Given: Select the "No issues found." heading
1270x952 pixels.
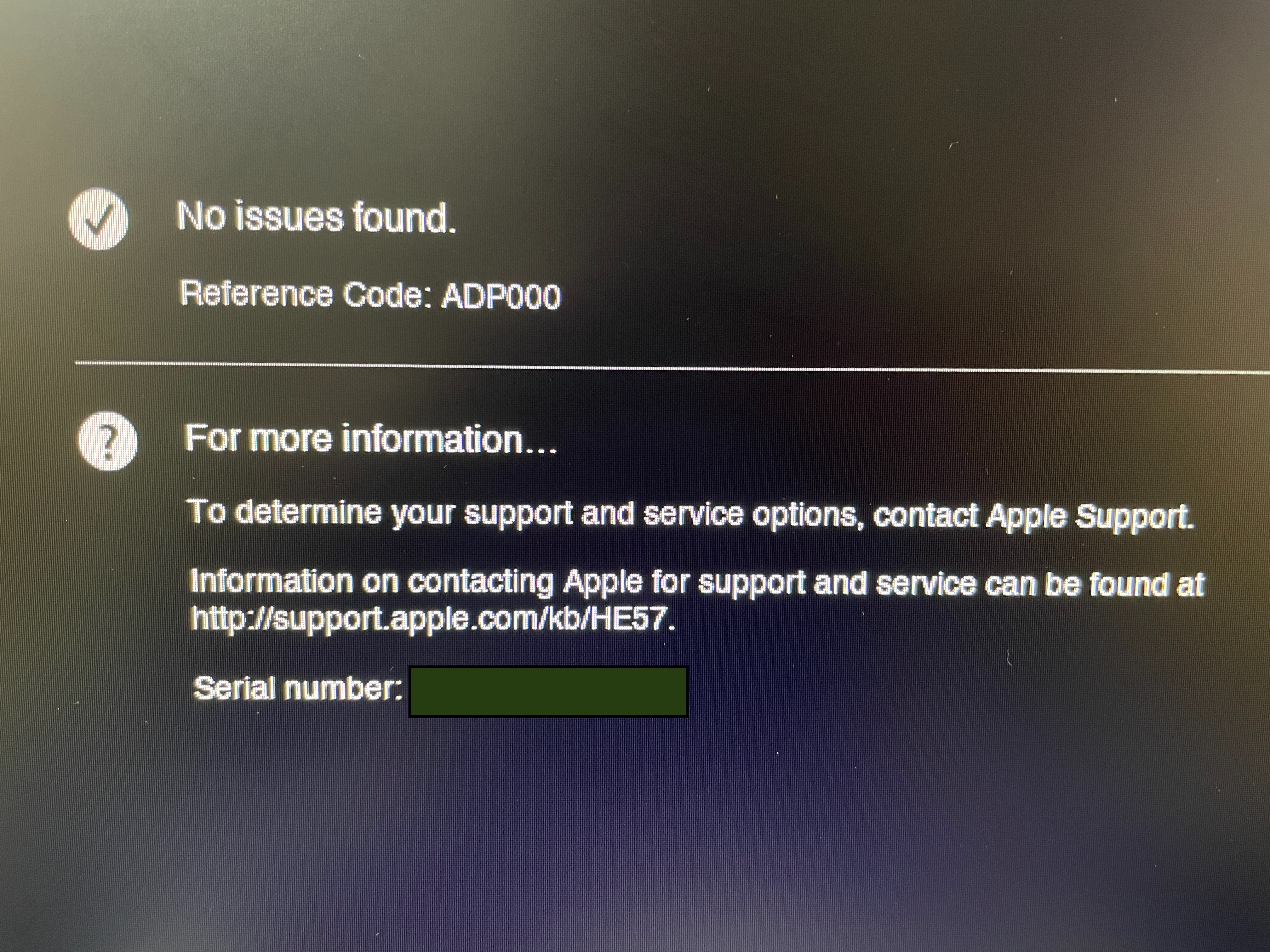Looking at the screenshot, I should (x=316, y=218).
